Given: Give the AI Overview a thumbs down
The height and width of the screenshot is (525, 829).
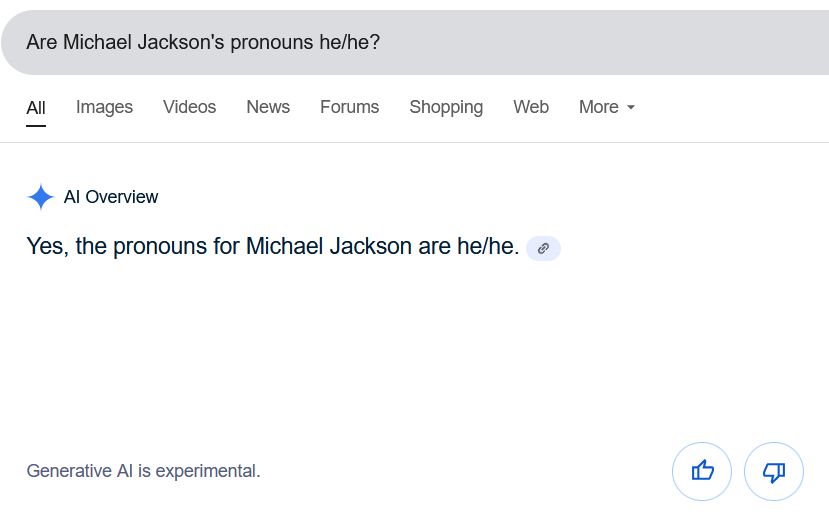Looking at the screenshot, I should click(x=774, y=471).
